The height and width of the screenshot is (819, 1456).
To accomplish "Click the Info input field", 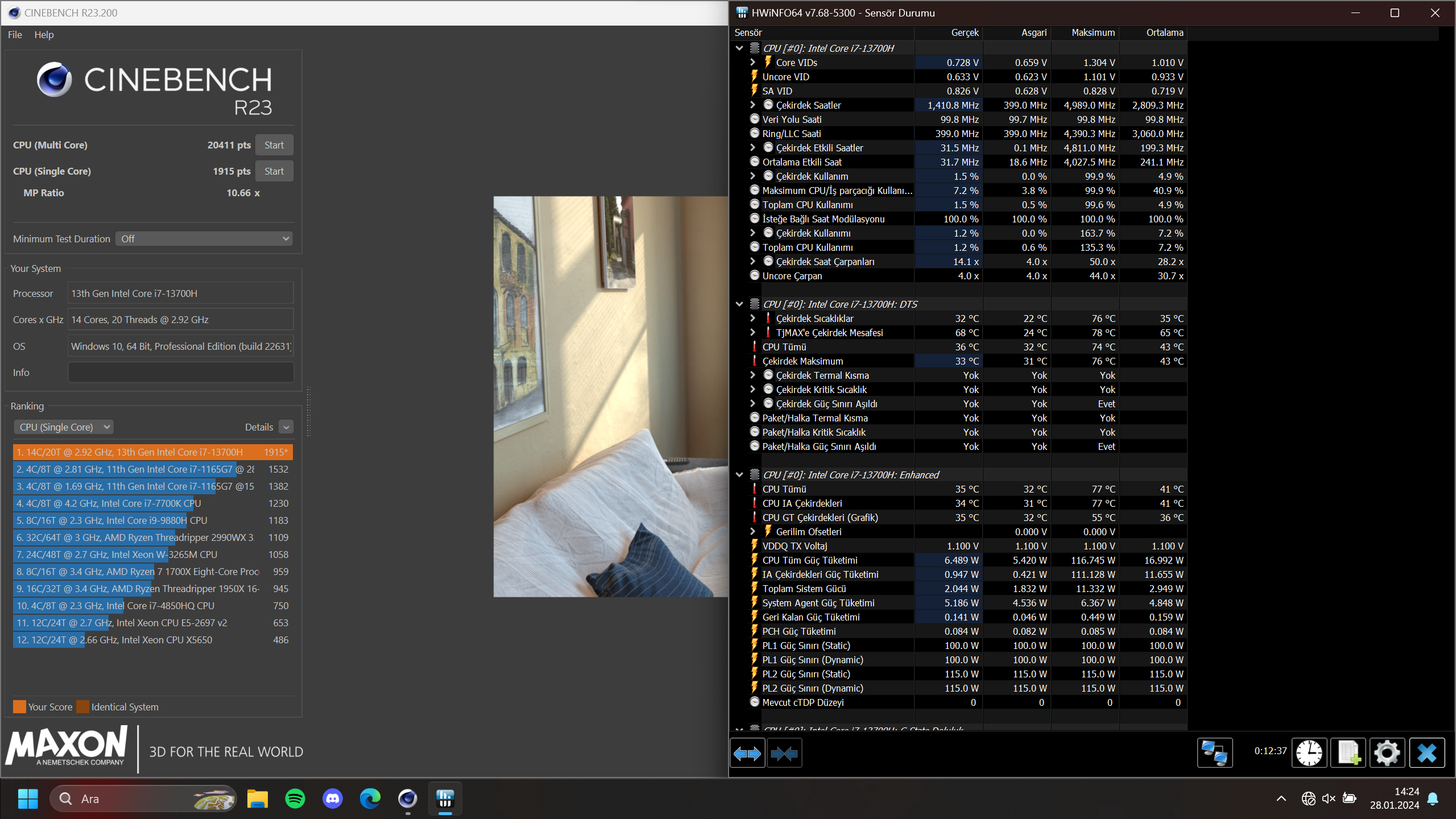I will click(x=181, y=373).
